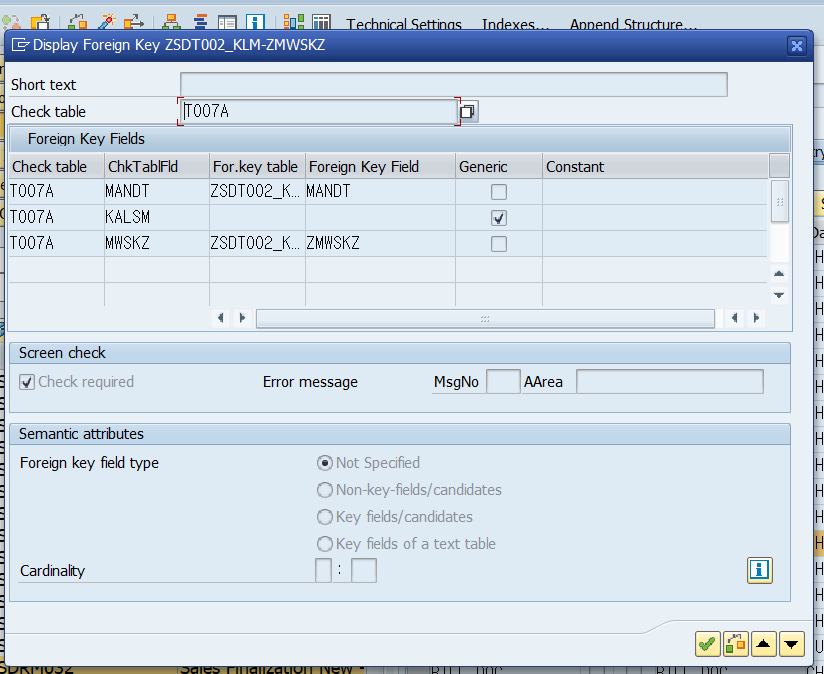Choose Non-key-fields/candidates as foreign key type
824x674 pixels.
(323, 490)
